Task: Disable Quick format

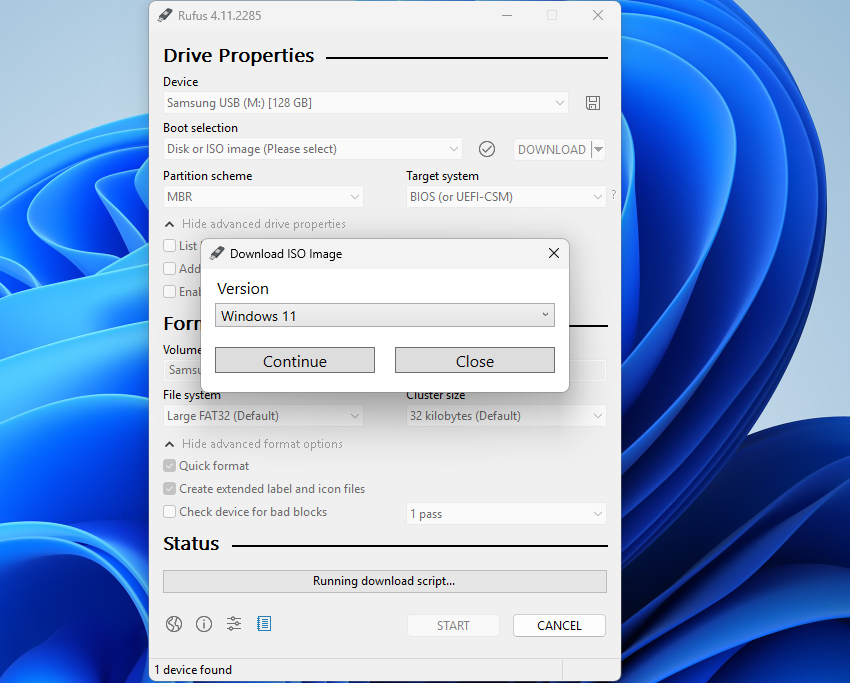Action: [169, 465]
